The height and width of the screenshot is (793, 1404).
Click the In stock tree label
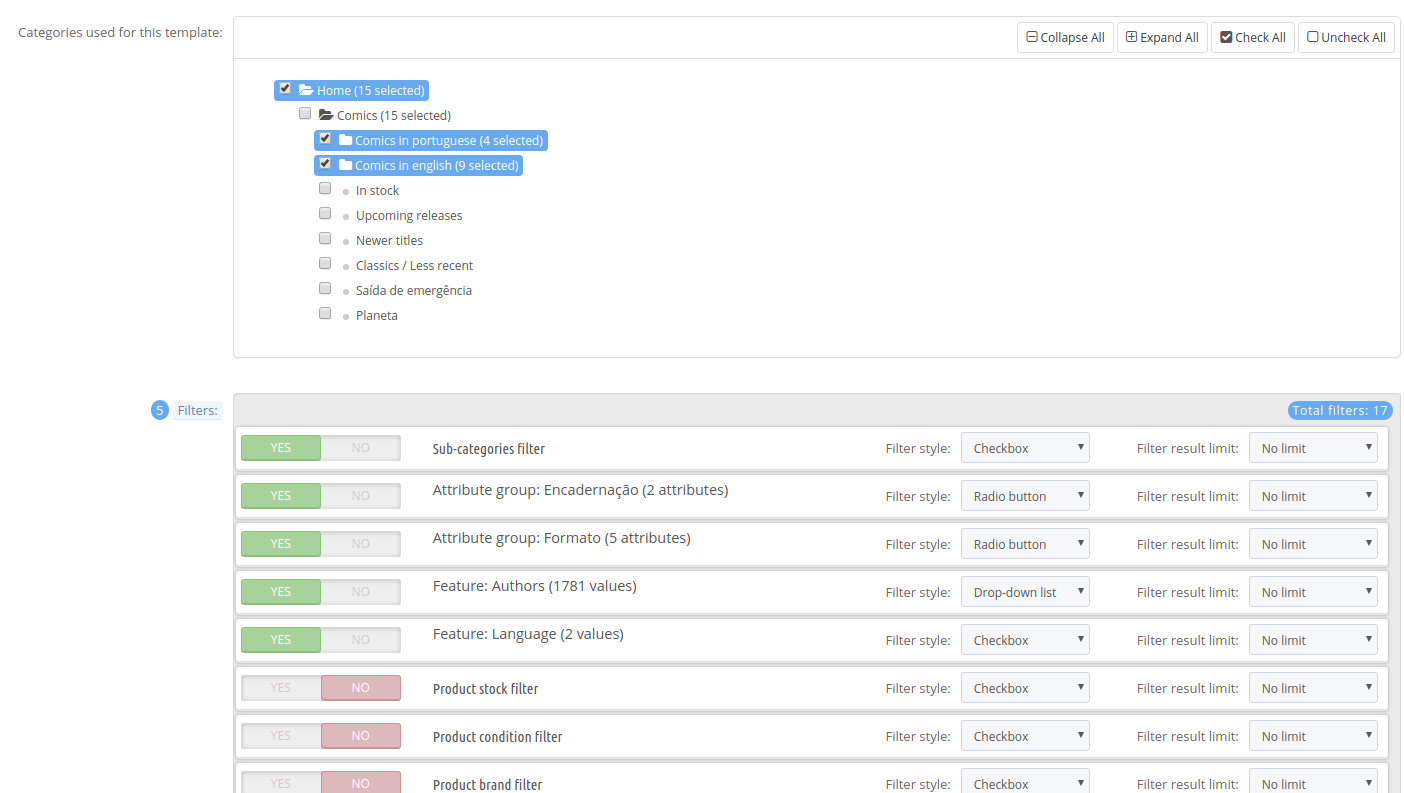pos(377,190)
